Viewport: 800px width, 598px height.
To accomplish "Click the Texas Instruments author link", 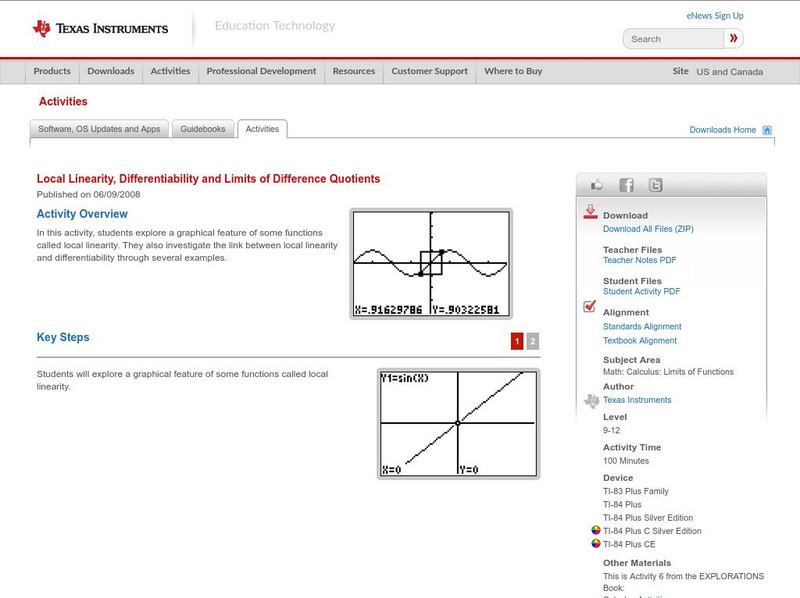I will [x=637, y=400].
